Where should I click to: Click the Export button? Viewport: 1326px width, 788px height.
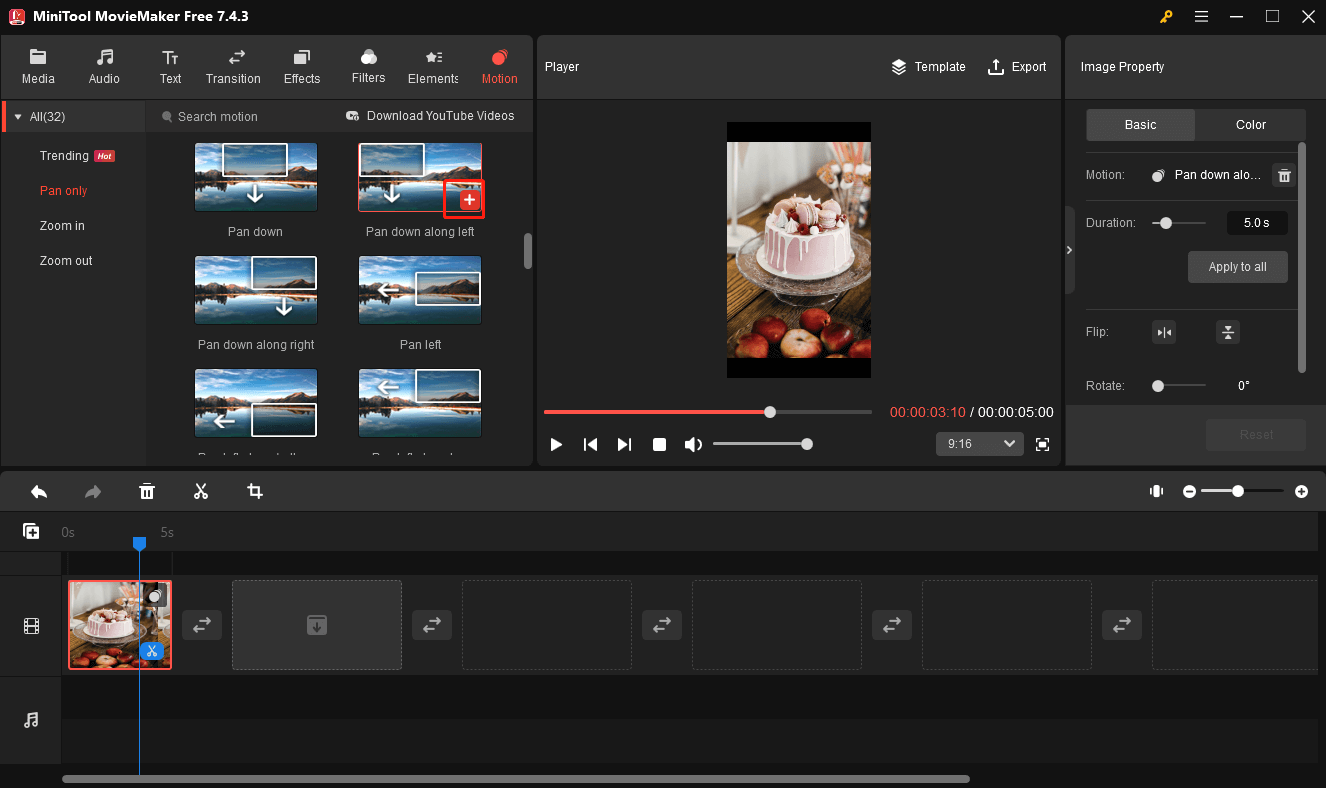[x=1017, y=67]
